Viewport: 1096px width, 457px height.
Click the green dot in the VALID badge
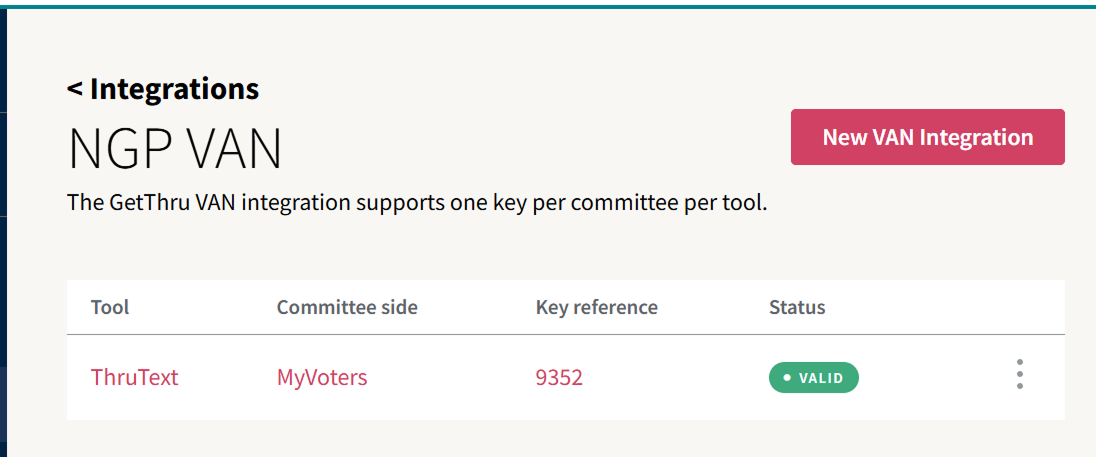pos(787,378)
